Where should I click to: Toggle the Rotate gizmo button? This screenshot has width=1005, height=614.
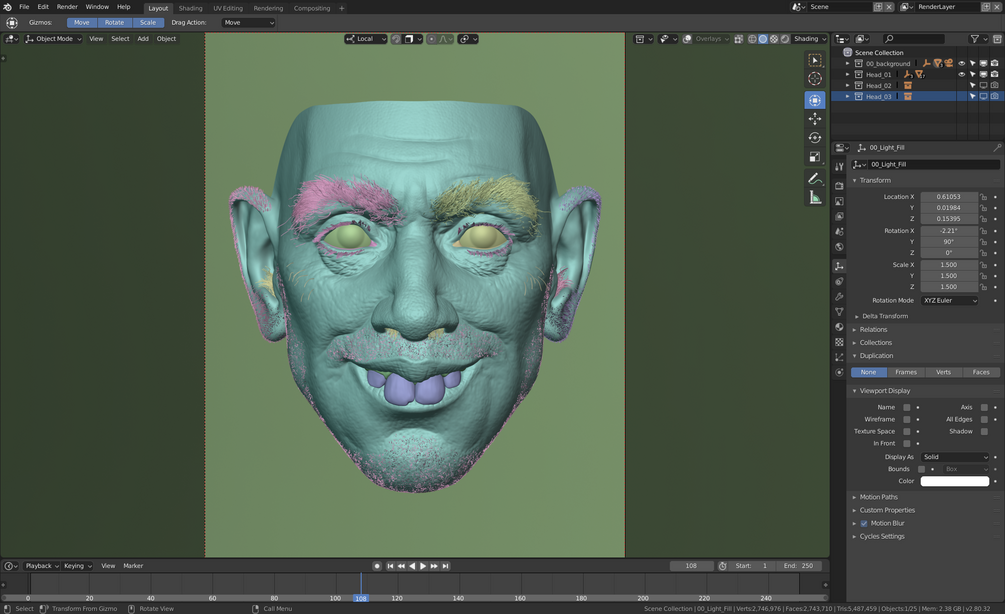click(115, 22)
